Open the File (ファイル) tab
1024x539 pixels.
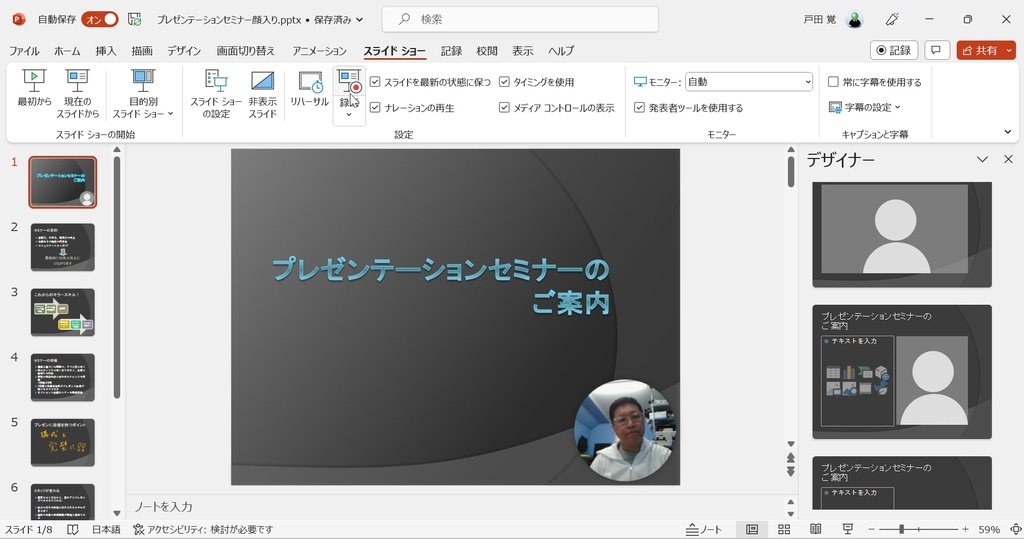(24, 51)
